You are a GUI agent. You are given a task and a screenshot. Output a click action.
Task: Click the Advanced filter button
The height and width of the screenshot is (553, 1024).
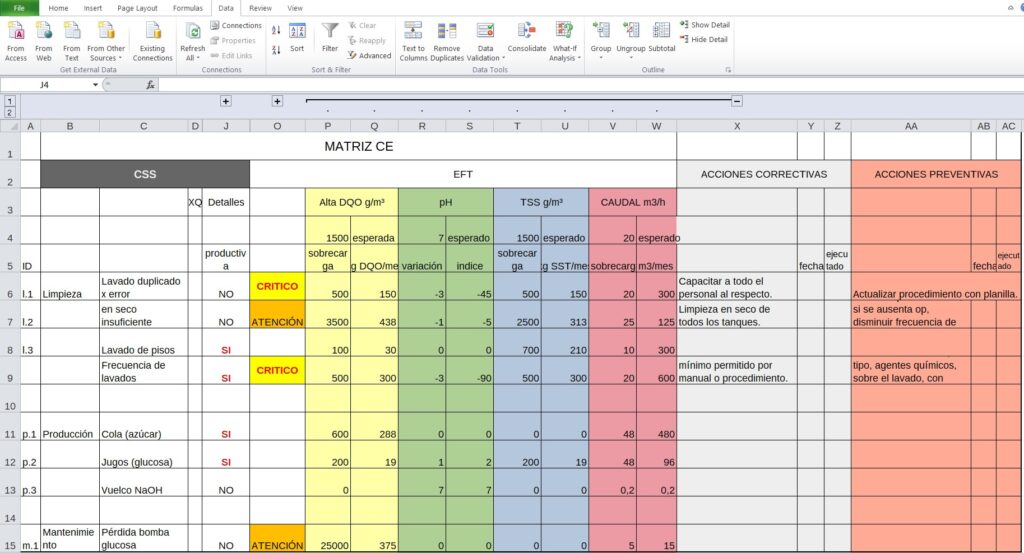click(369, 56)
